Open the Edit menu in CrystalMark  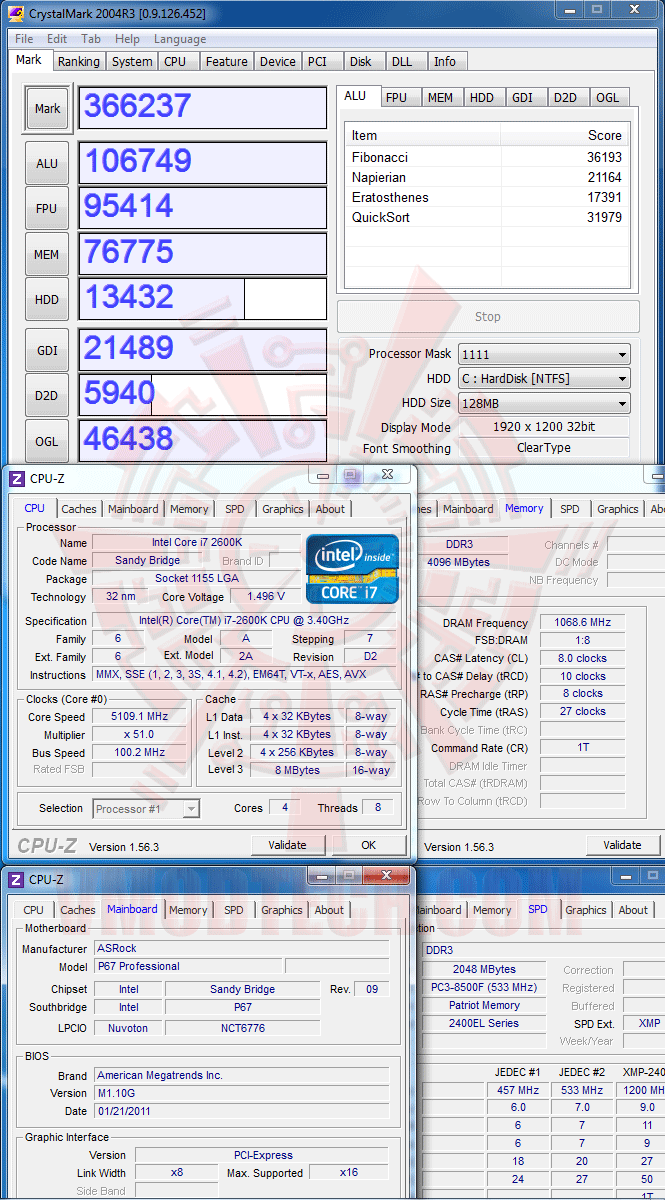pos(57,39)
